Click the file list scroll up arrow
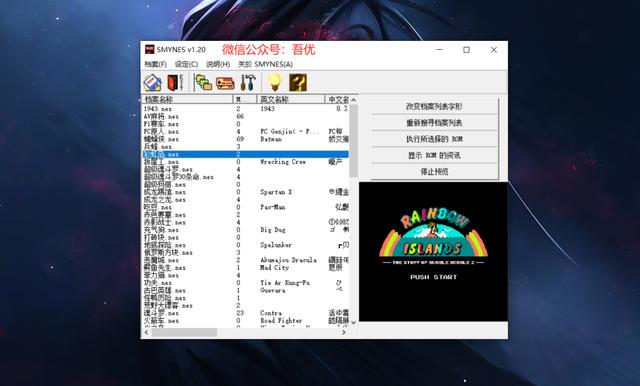This screenshot has width=640, height=386. pyautogui.click(x=353, y=100)
